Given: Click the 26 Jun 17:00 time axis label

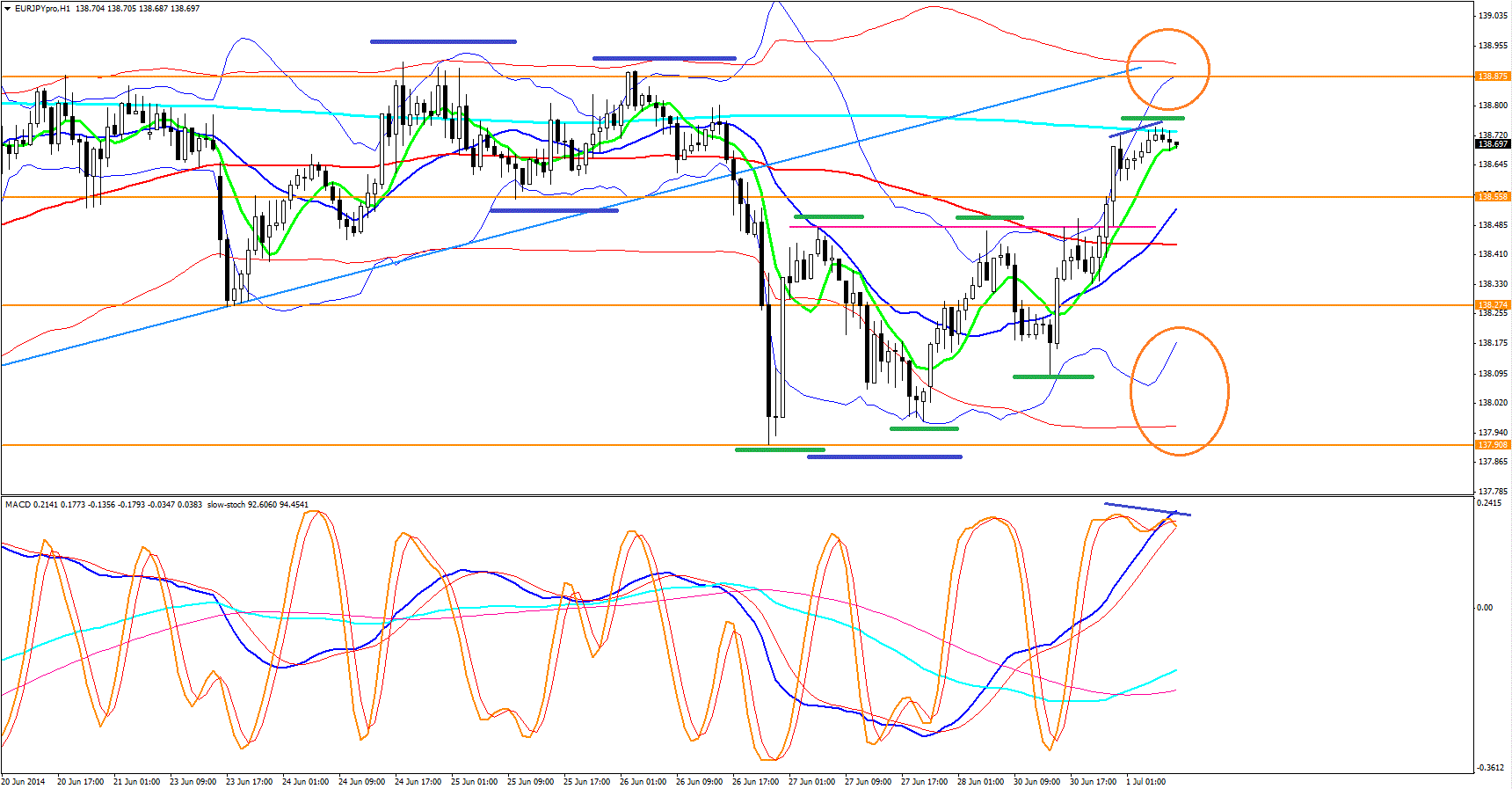Looking at the screenshot, I should click(x=755, y=782).
